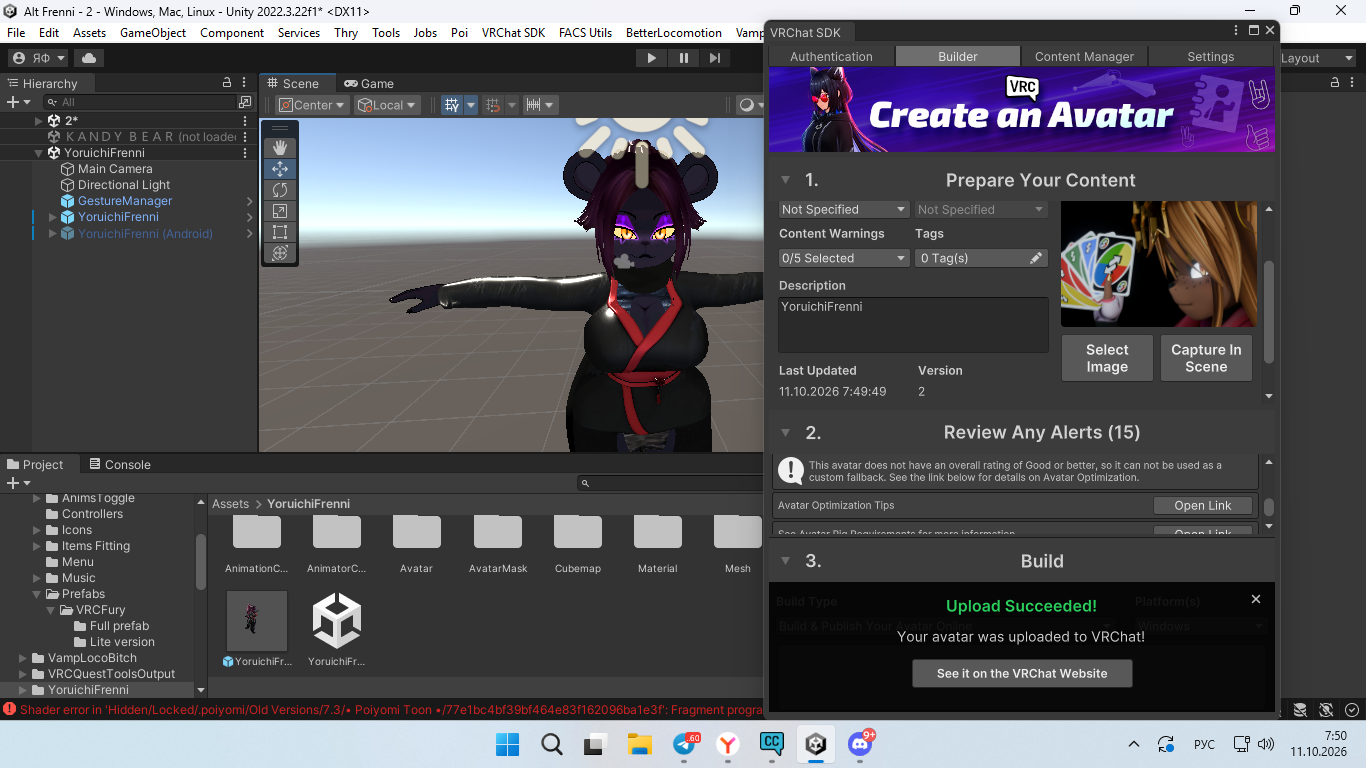Viewport: 1366px width, 768px height.
Task: Open the GameObject menu
Action: (153, 32)
